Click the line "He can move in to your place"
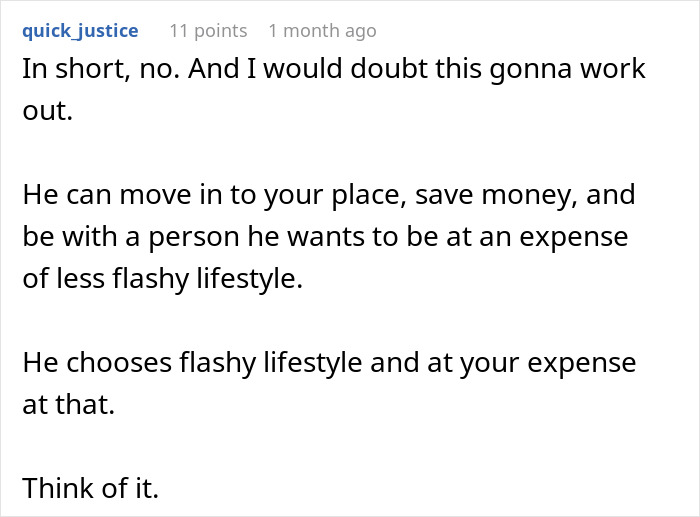The image size is (700, 517). click(x=328, y=194)
